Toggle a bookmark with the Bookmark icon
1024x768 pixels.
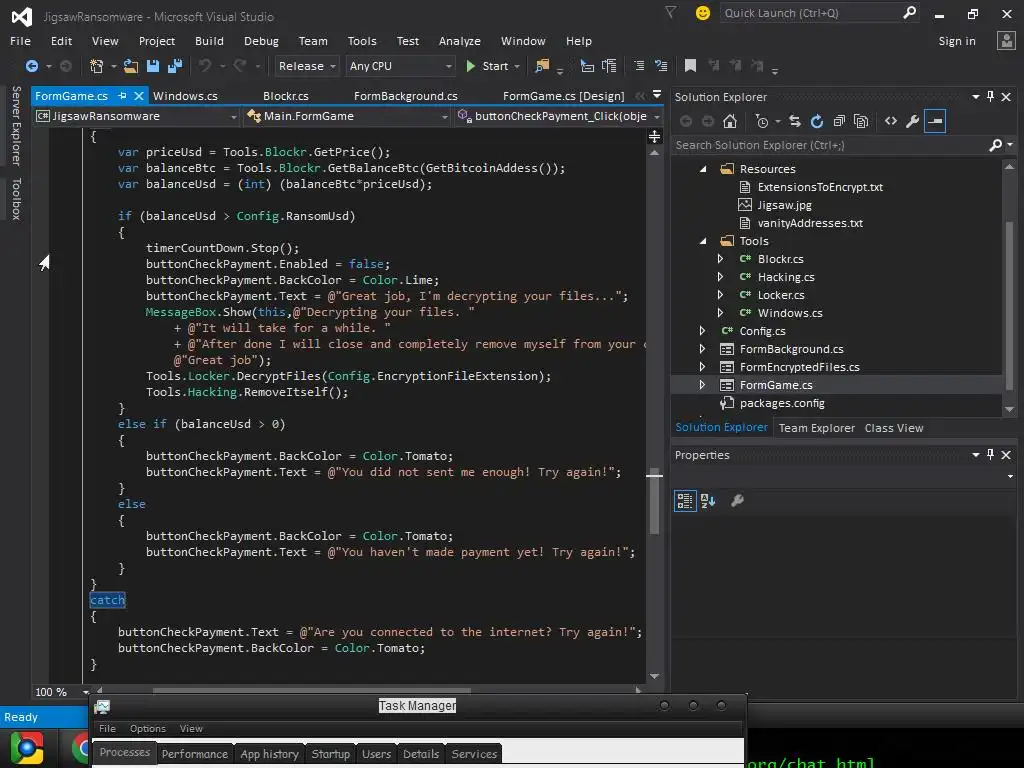[x=690, y=66]
